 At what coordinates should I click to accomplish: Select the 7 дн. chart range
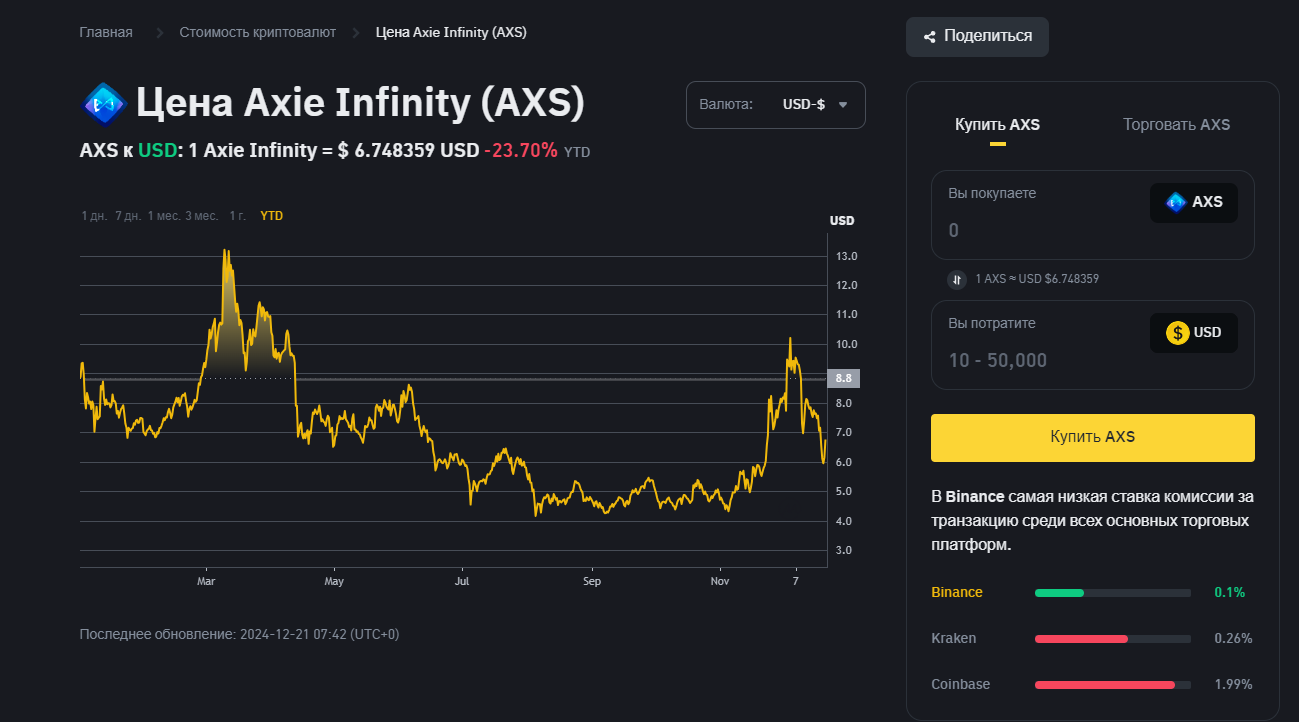(x=128, y=216)
